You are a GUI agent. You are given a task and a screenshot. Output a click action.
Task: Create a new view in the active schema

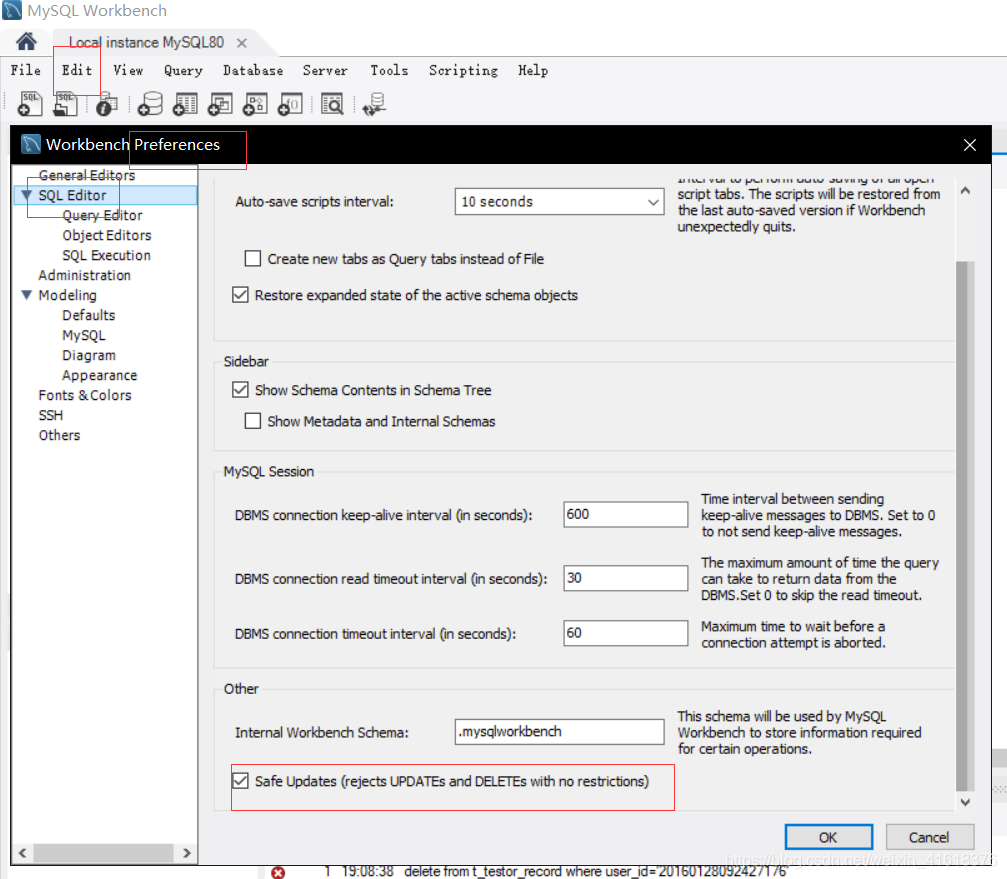tap(219, 104)
